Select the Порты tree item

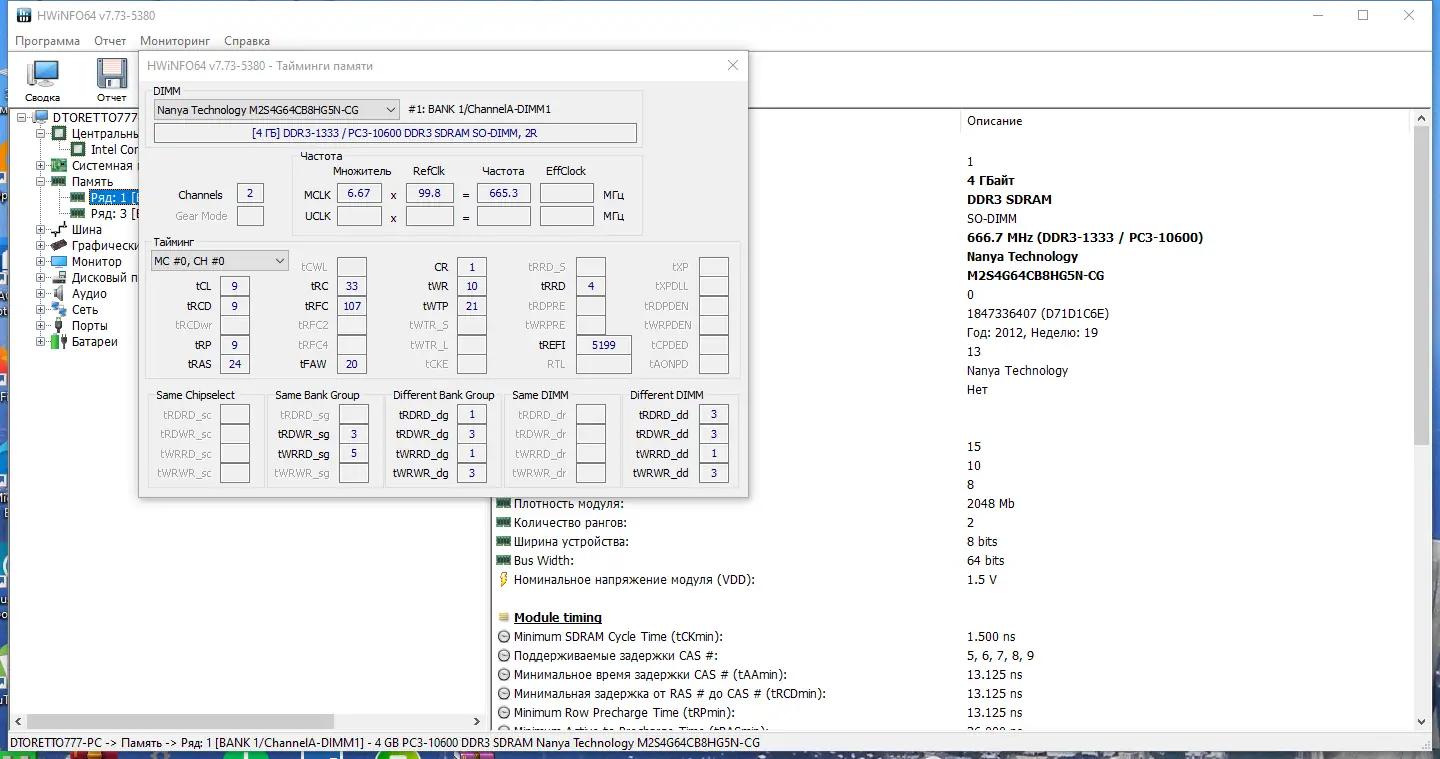click(x=89, y=326)
